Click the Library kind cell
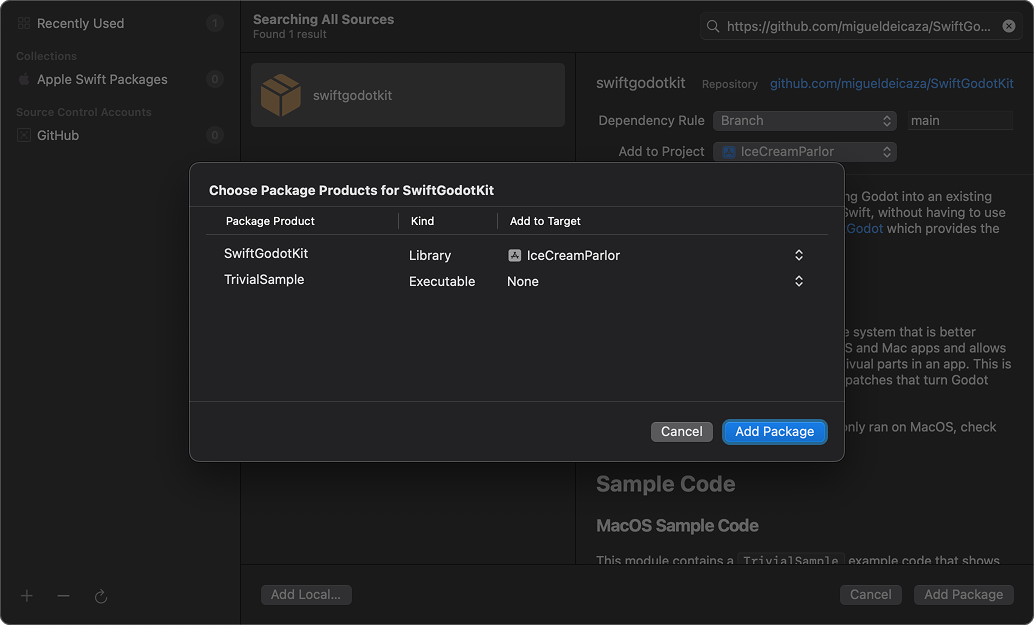 [430, 256]
